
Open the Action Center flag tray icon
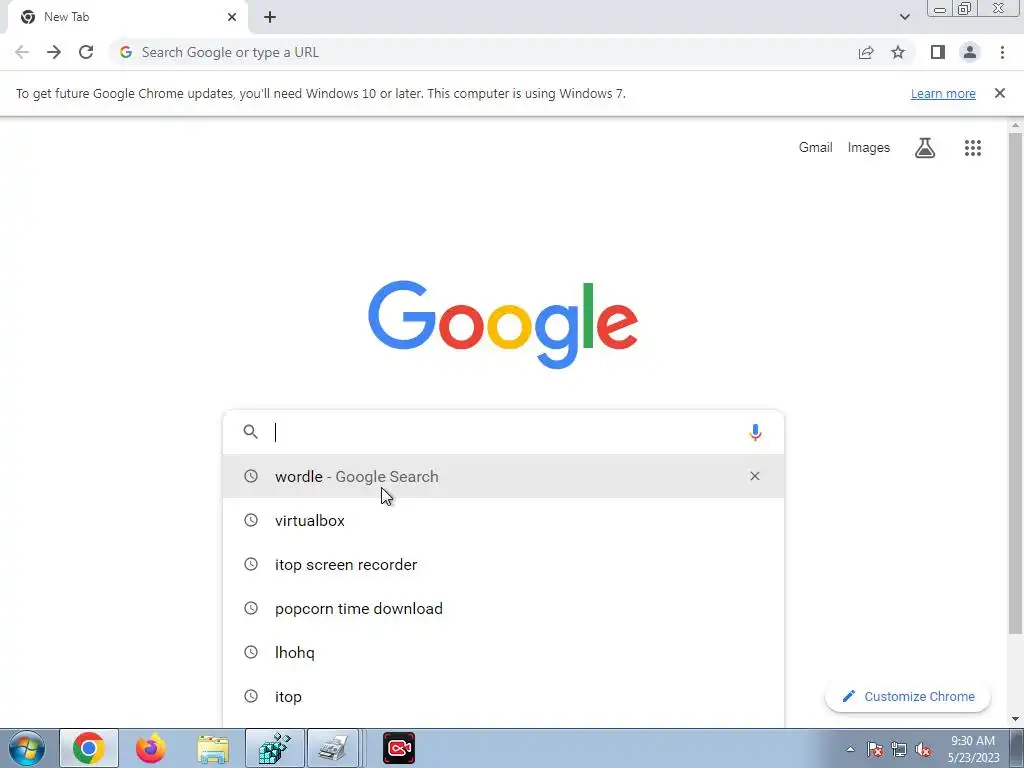[x=875, y=749]
